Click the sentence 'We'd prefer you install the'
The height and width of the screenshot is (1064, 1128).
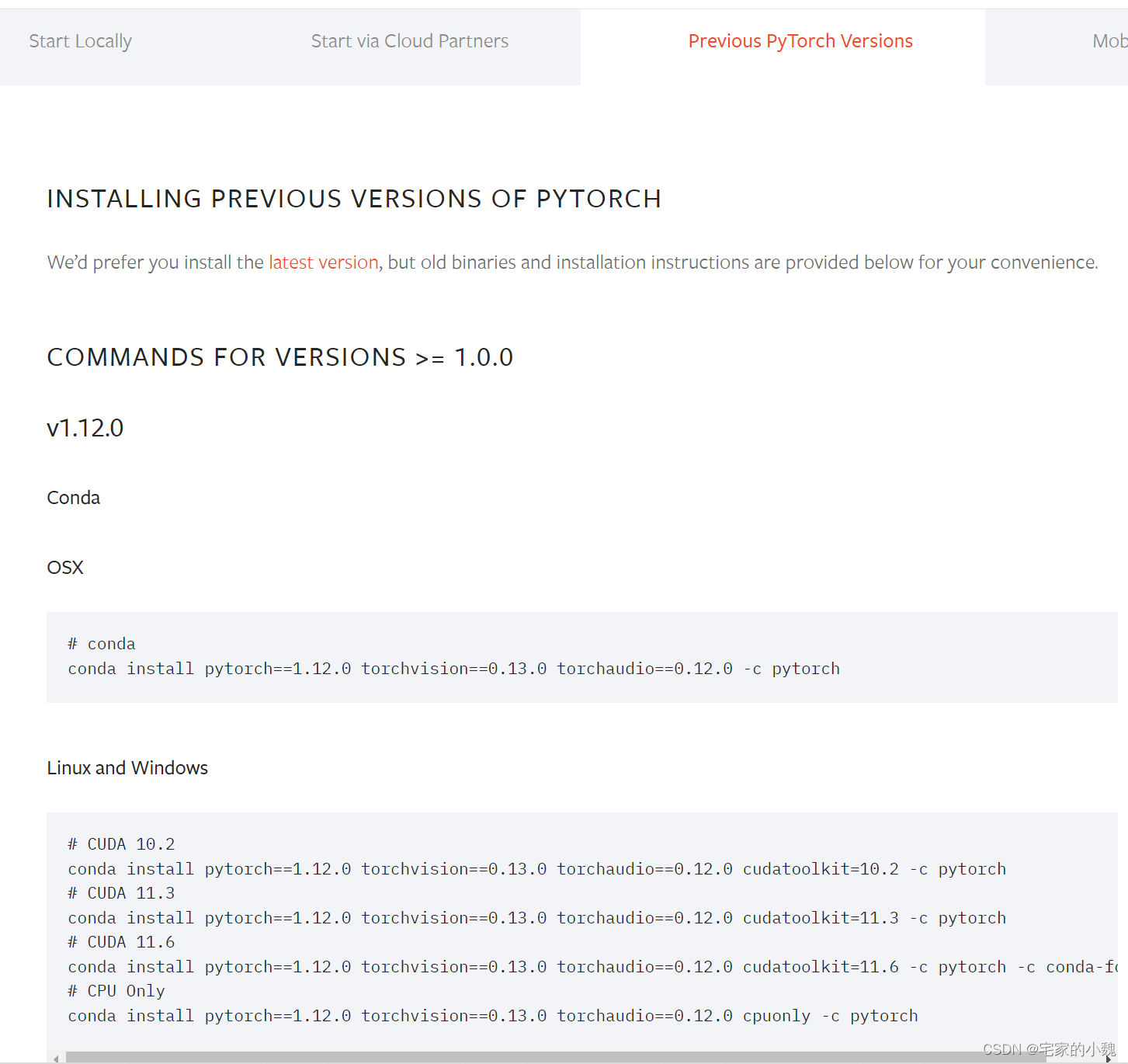[155, 263]
